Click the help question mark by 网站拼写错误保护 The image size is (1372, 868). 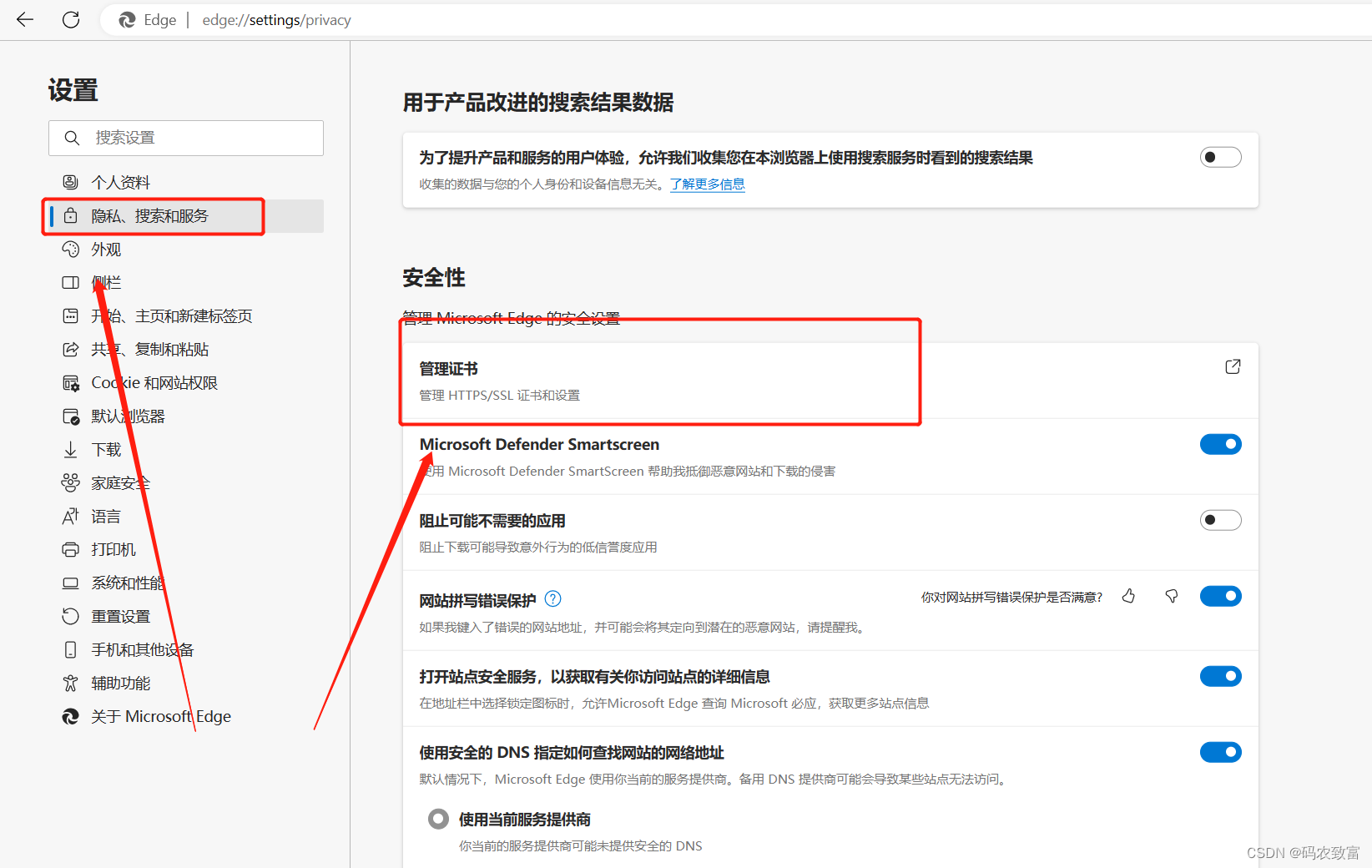pos(553,598)
